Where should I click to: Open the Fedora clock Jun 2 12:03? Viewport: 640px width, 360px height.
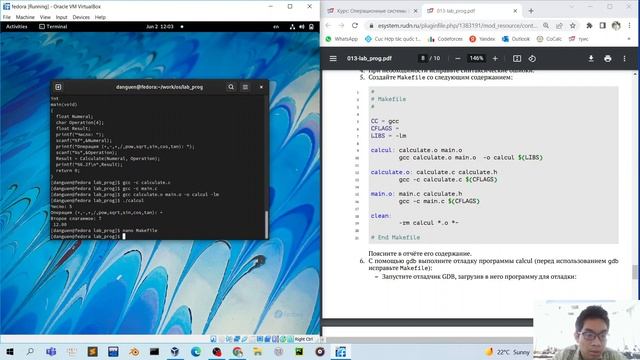coord(160,27)
